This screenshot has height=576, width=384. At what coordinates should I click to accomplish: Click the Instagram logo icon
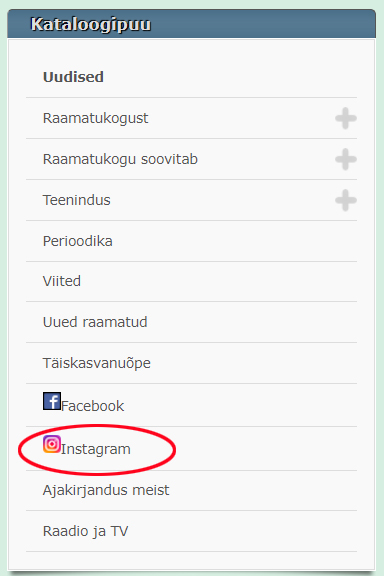[x=52, y=444]
